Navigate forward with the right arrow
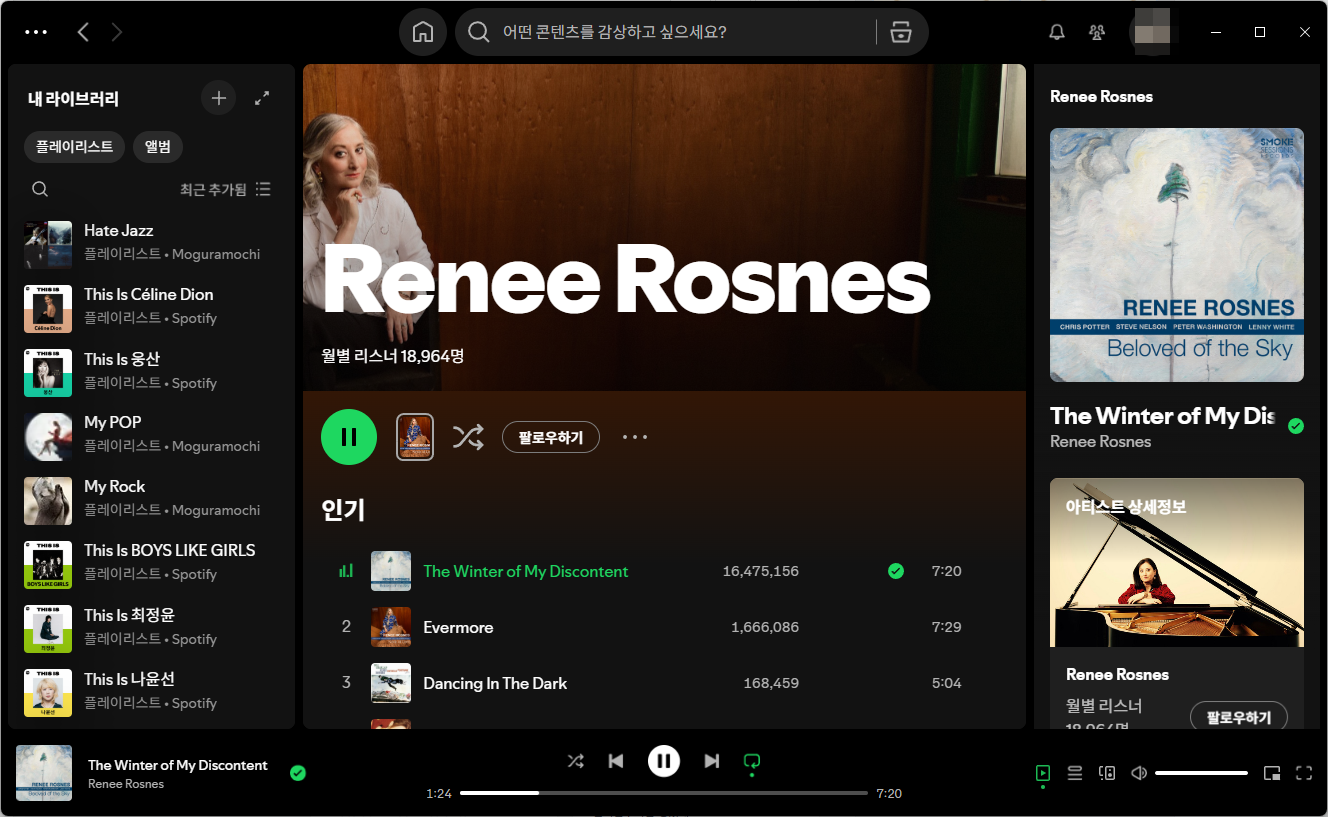Viewport: 1328px width, 817px height. [117, 32]
